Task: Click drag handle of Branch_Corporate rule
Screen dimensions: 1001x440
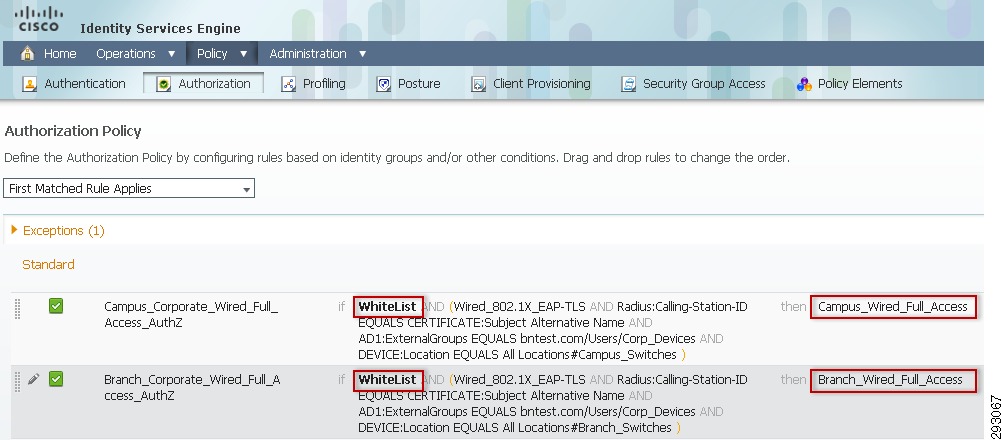Action: [17, 381]
